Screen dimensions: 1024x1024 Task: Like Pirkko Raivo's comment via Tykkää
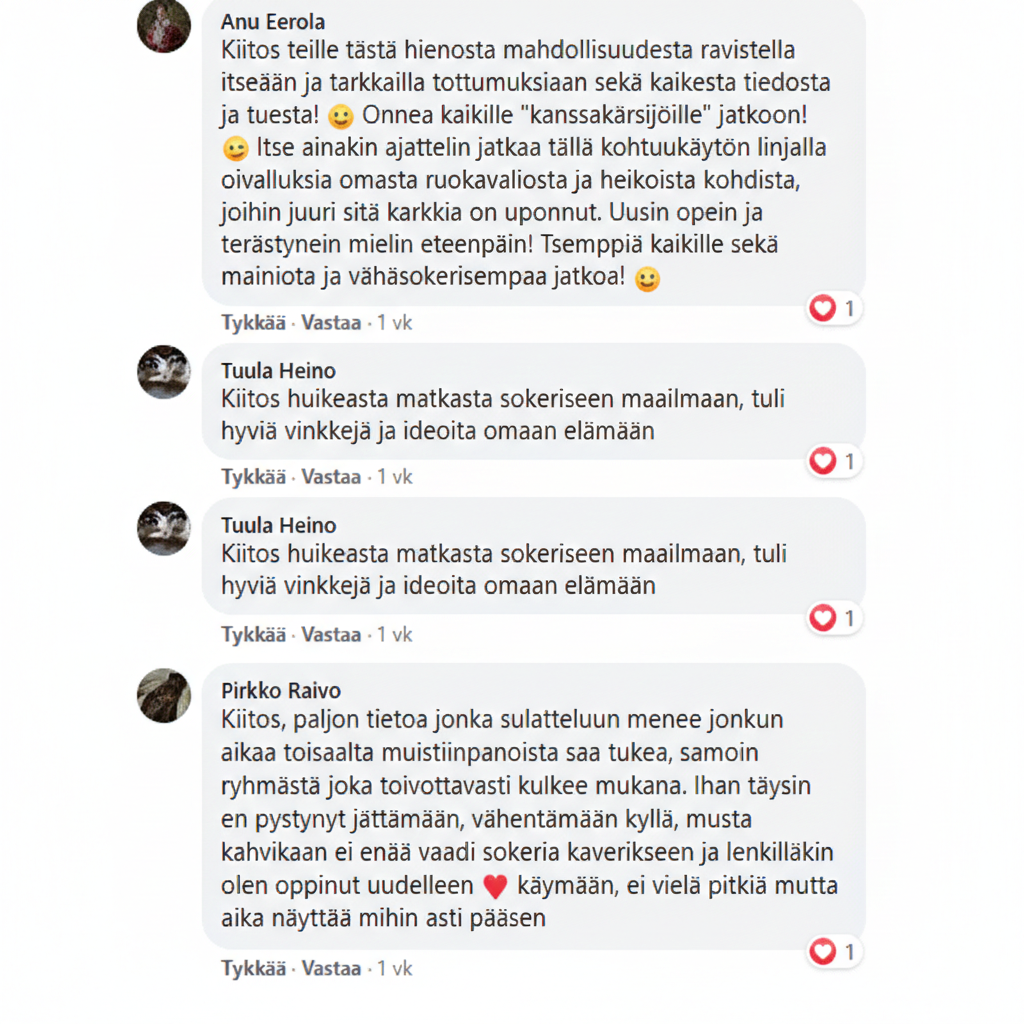[x=253, y=968]
